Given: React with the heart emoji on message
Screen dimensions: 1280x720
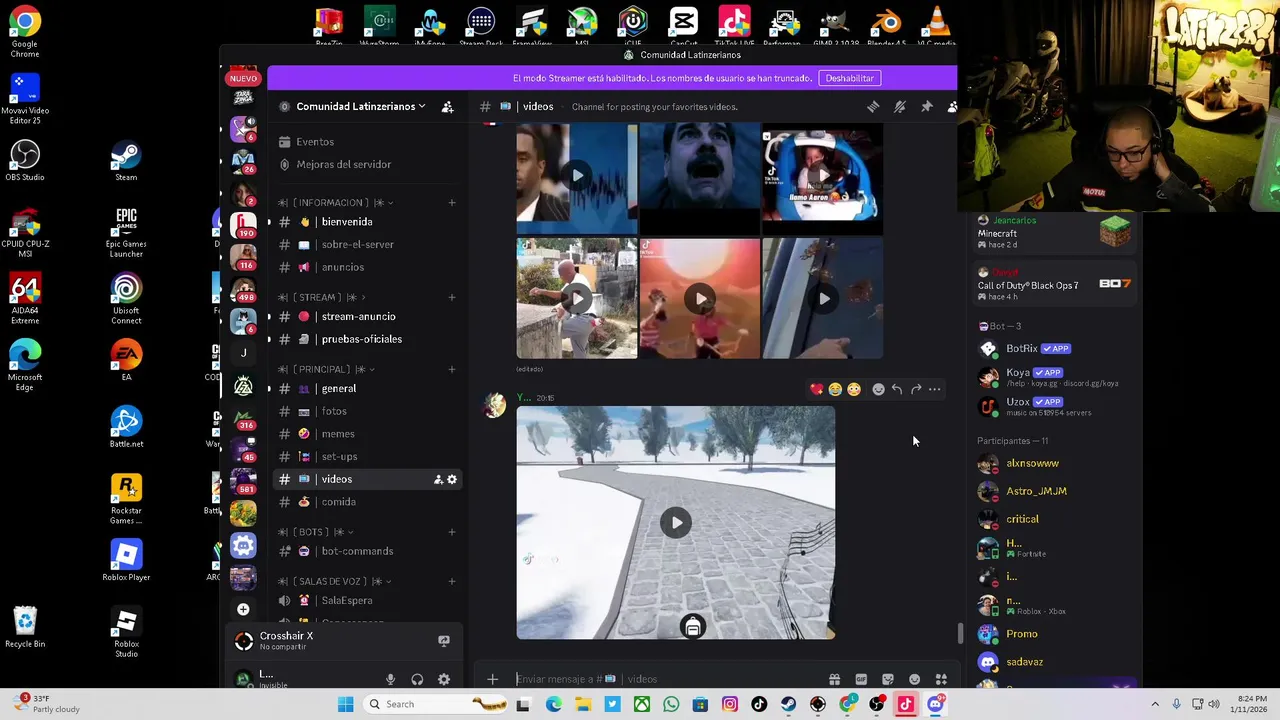Looking at the screenshot, I should (817, 389).
